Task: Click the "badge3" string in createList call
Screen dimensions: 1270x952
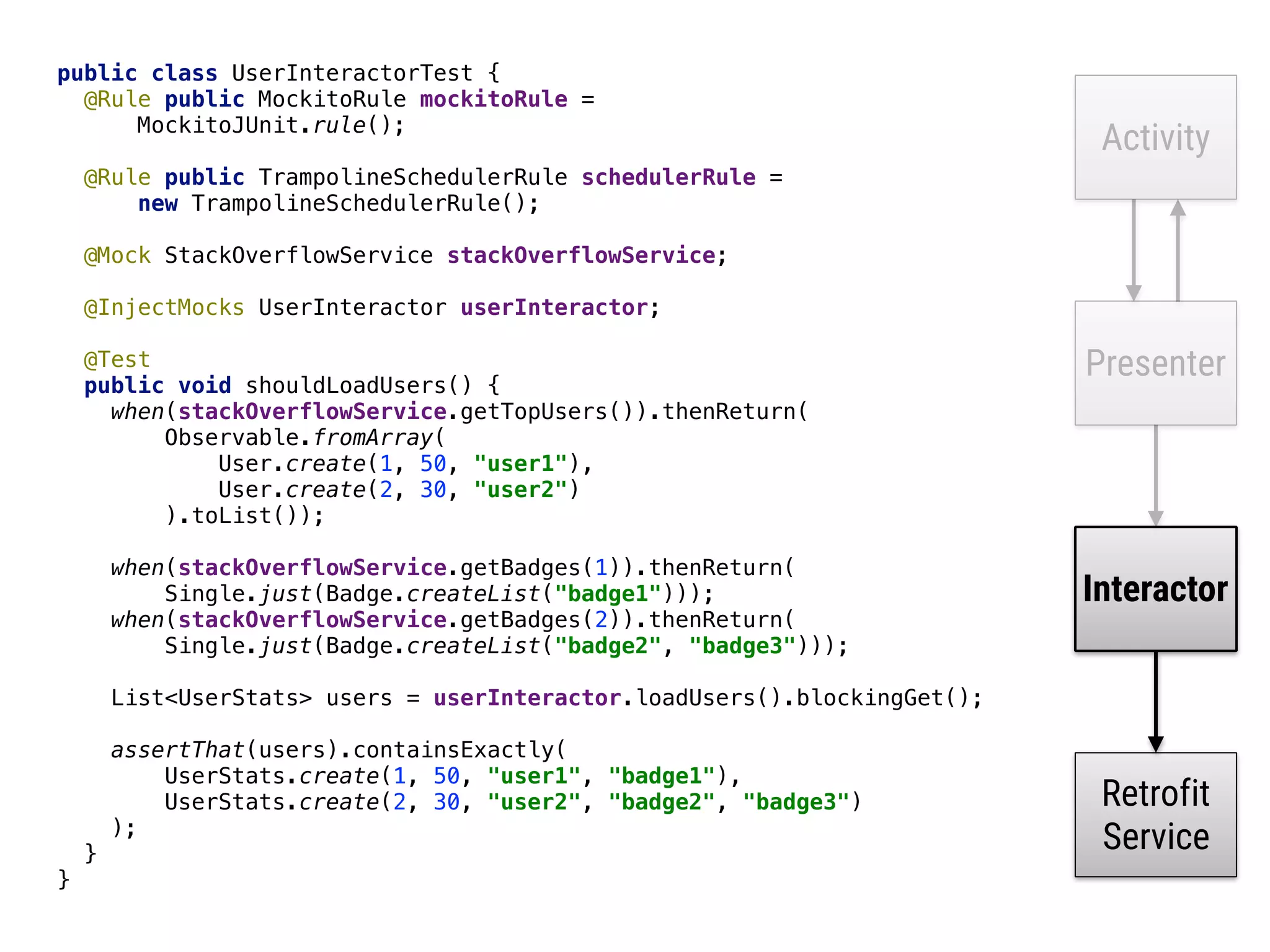Action: click(742, 646)
